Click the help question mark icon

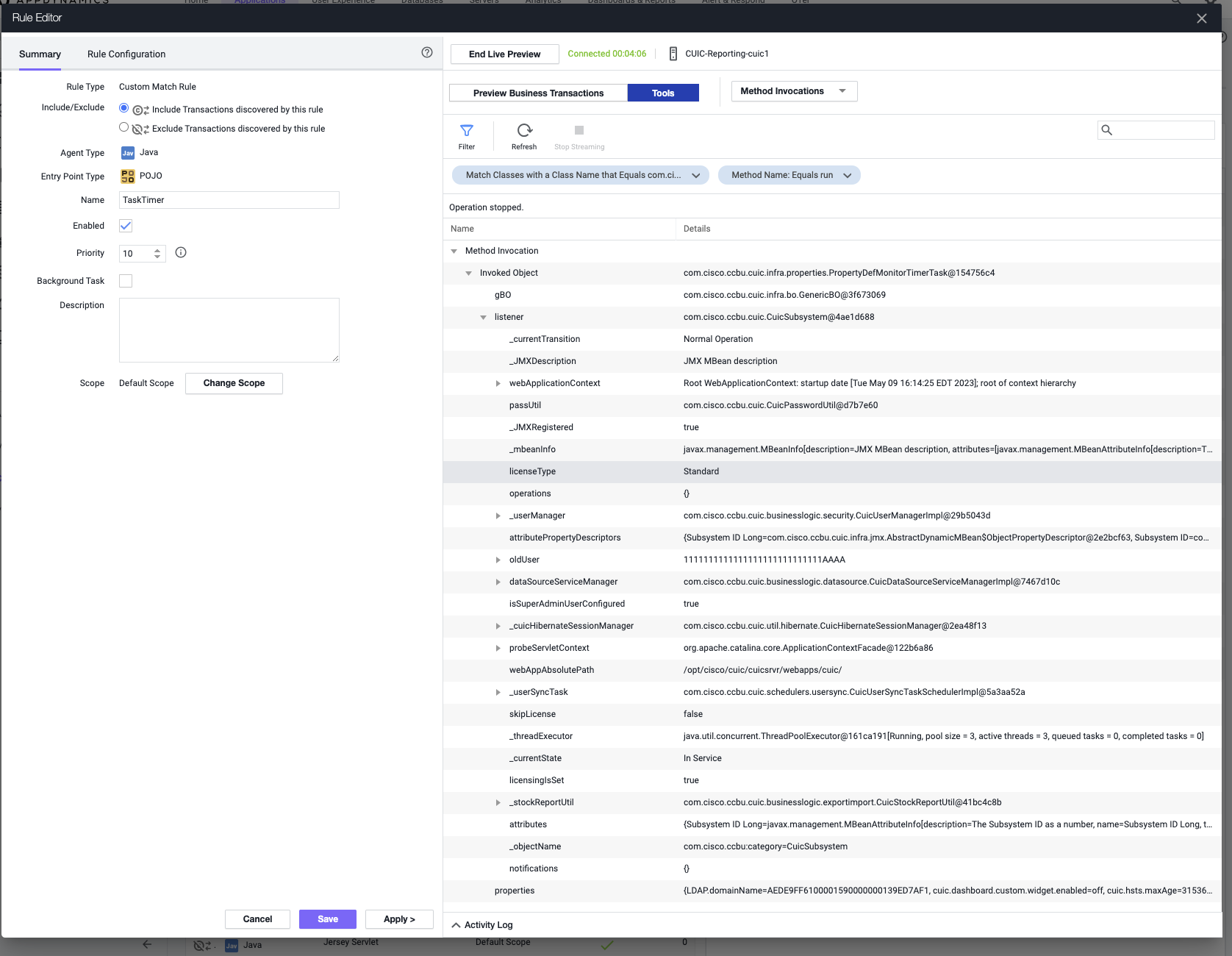click(427, 52)
